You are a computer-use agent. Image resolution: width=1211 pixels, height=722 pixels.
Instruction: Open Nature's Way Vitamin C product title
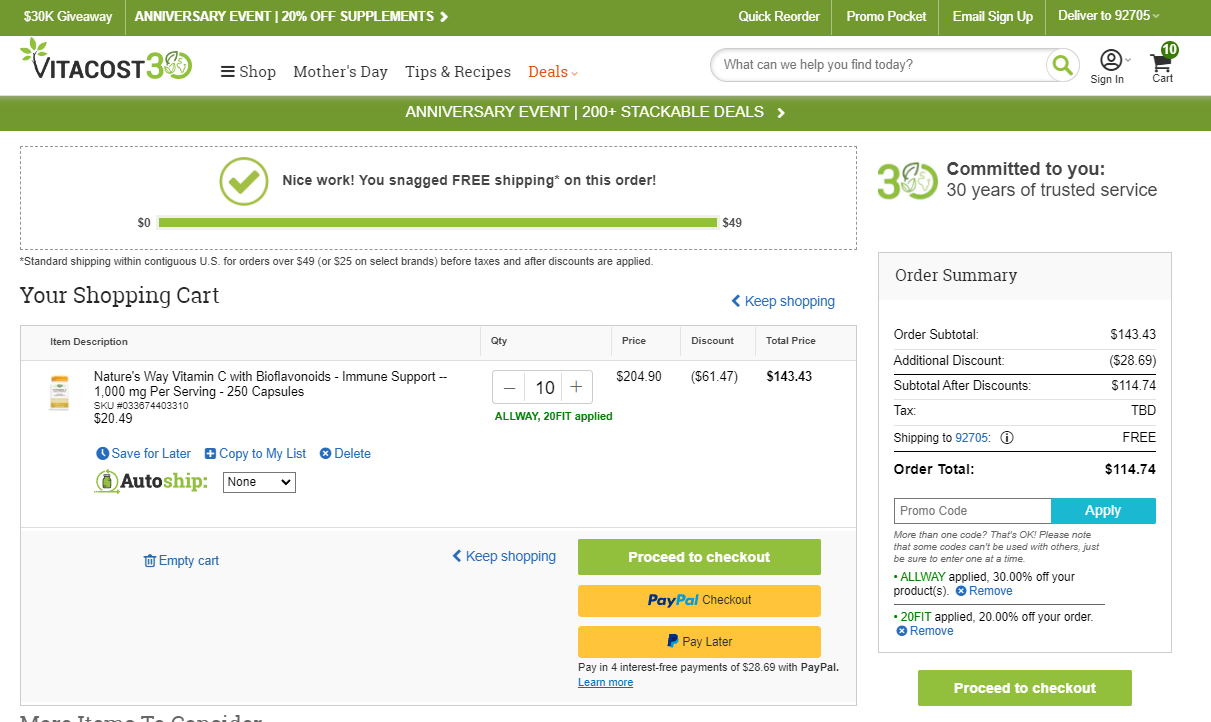coord(270,384)
